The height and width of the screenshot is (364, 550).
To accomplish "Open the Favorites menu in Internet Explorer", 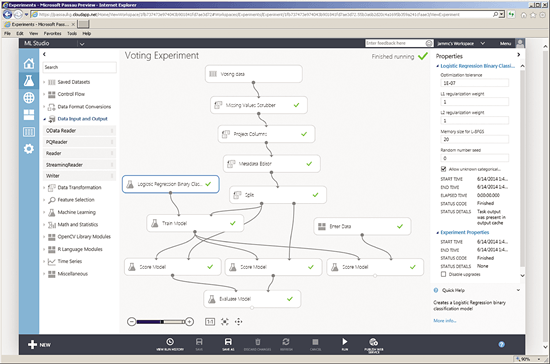I will [x=52, y=33].
